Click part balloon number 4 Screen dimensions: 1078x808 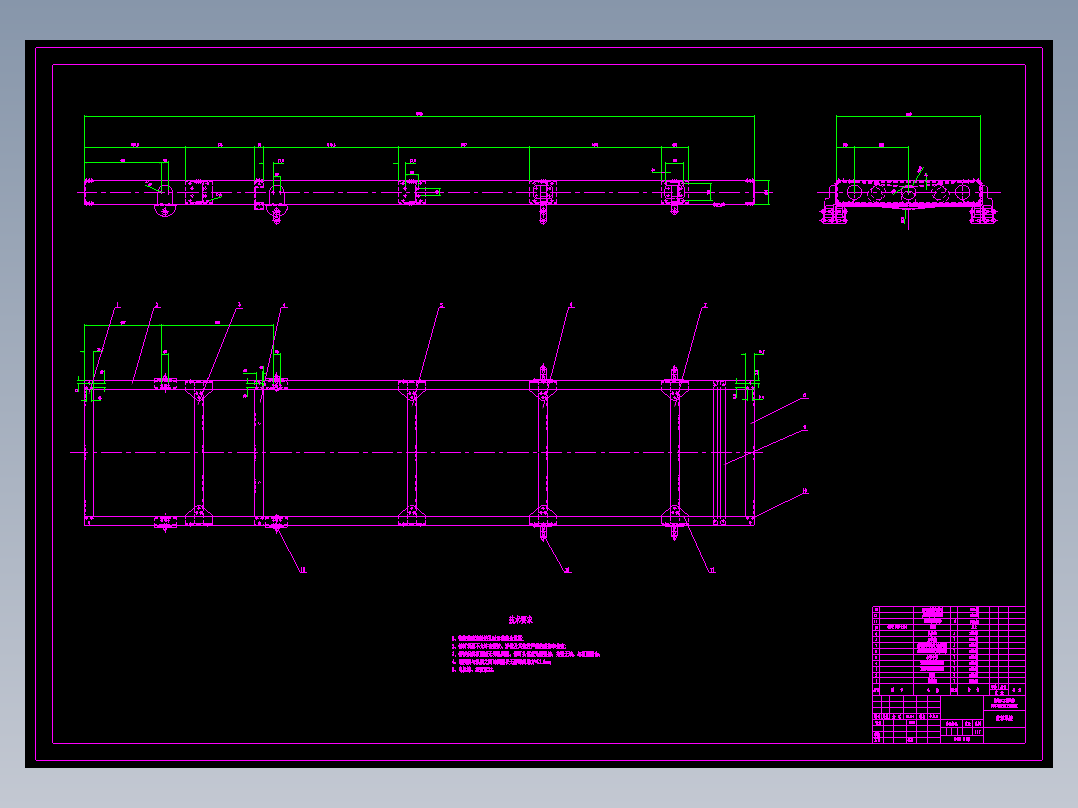(x=284, y=305)
